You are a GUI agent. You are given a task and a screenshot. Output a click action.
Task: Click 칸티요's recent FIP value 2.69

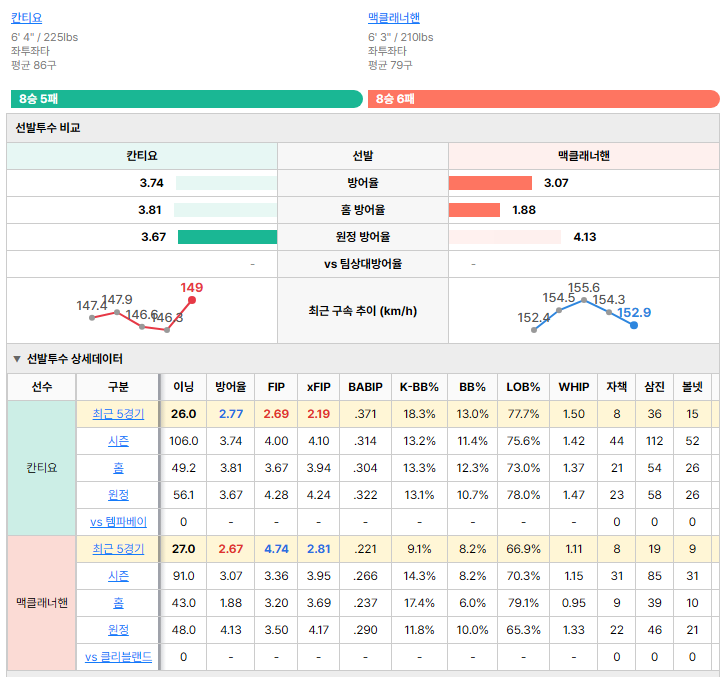coord(276,414)
